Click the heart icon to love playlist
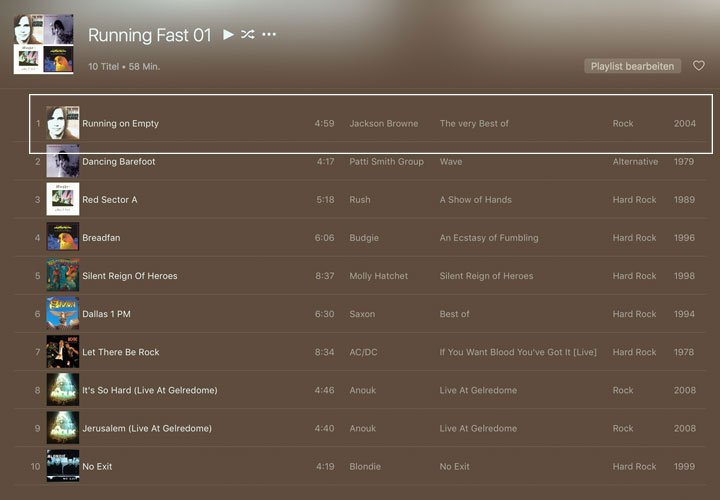 (699, 66)
